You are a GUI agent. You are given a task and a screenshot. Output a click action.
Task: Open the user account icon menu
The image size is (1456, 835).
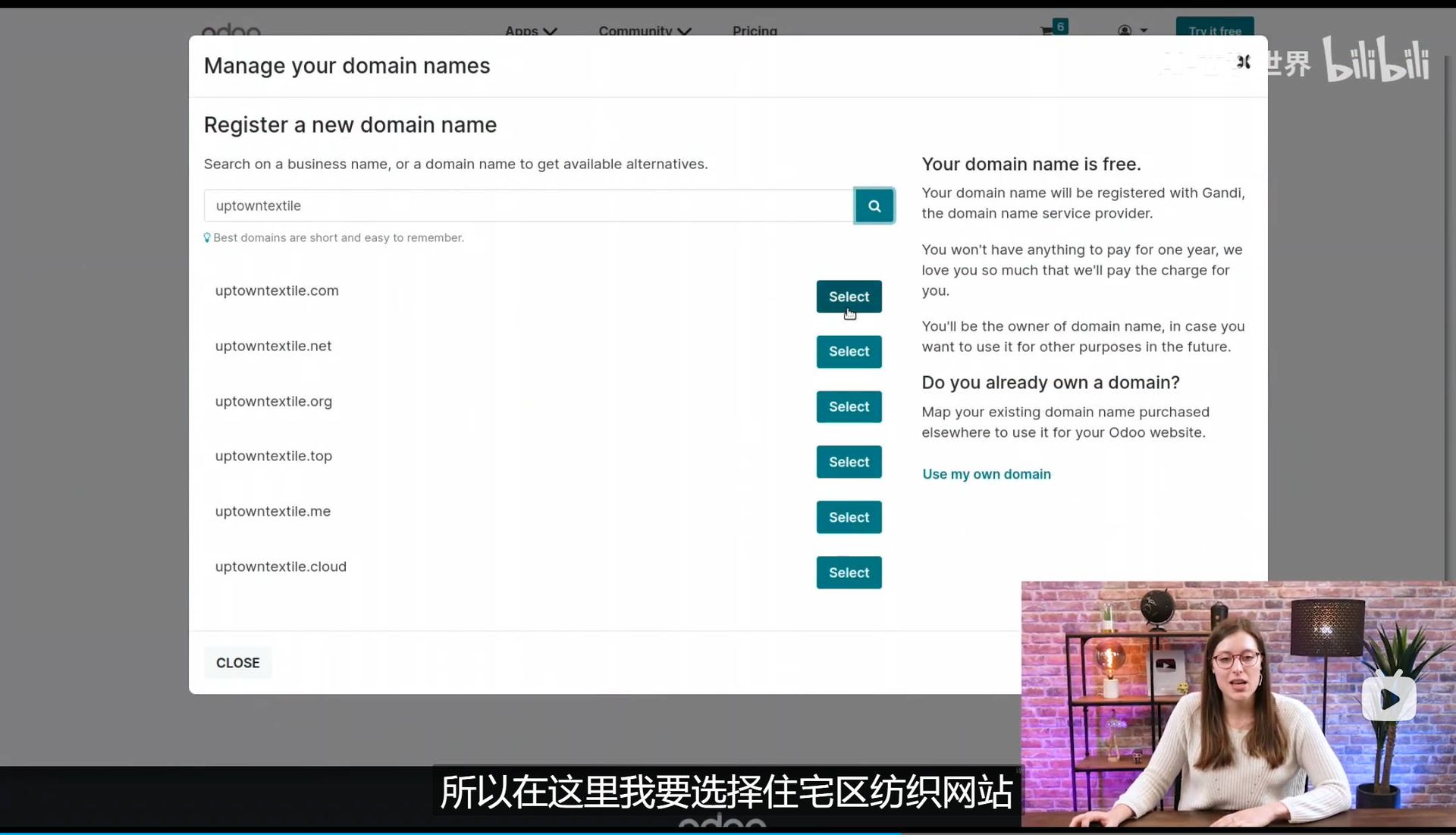coord(1132,30)
